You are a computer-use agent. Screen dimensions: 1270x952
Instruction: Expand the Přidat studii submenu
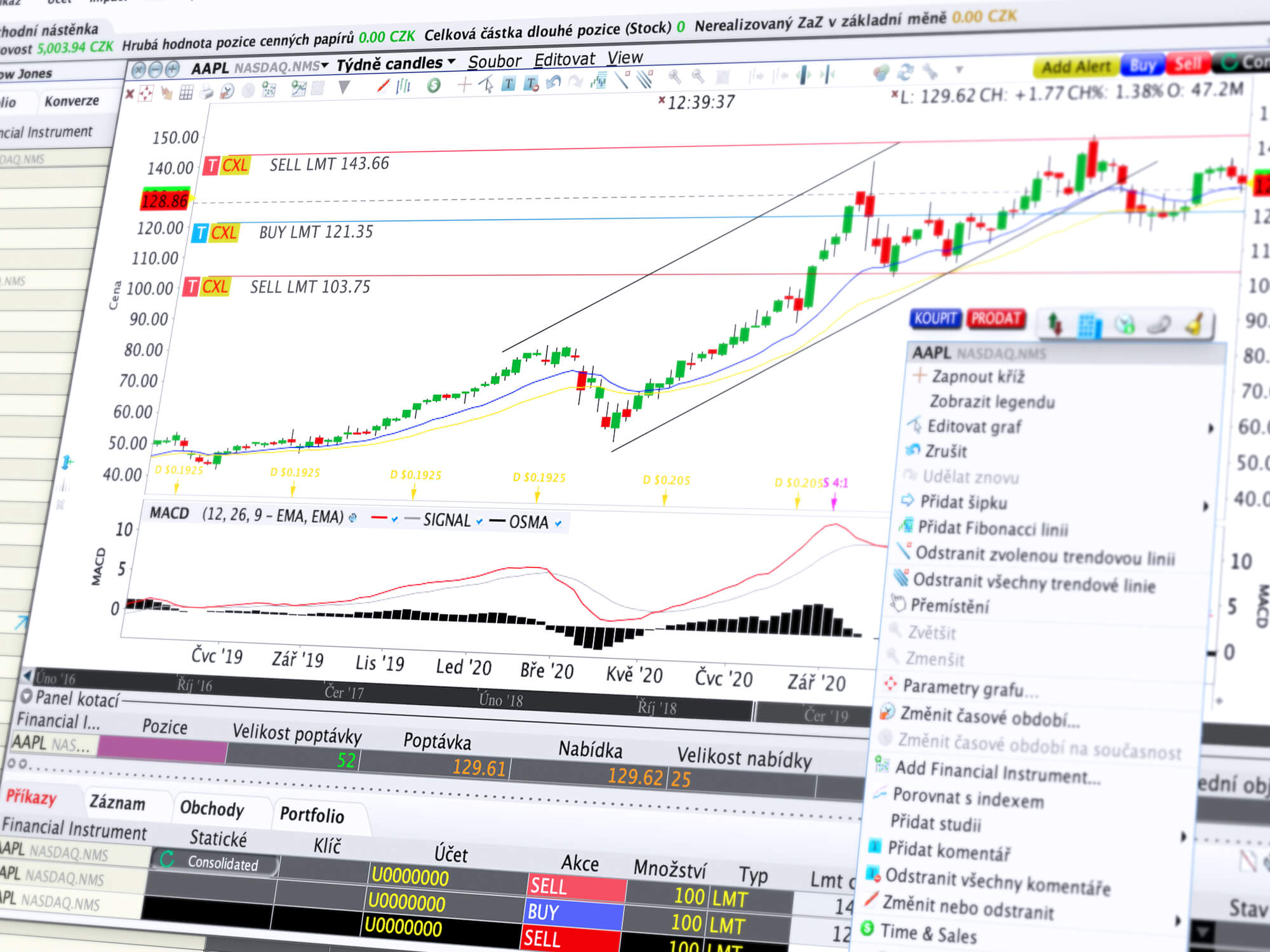point(1183,836)
